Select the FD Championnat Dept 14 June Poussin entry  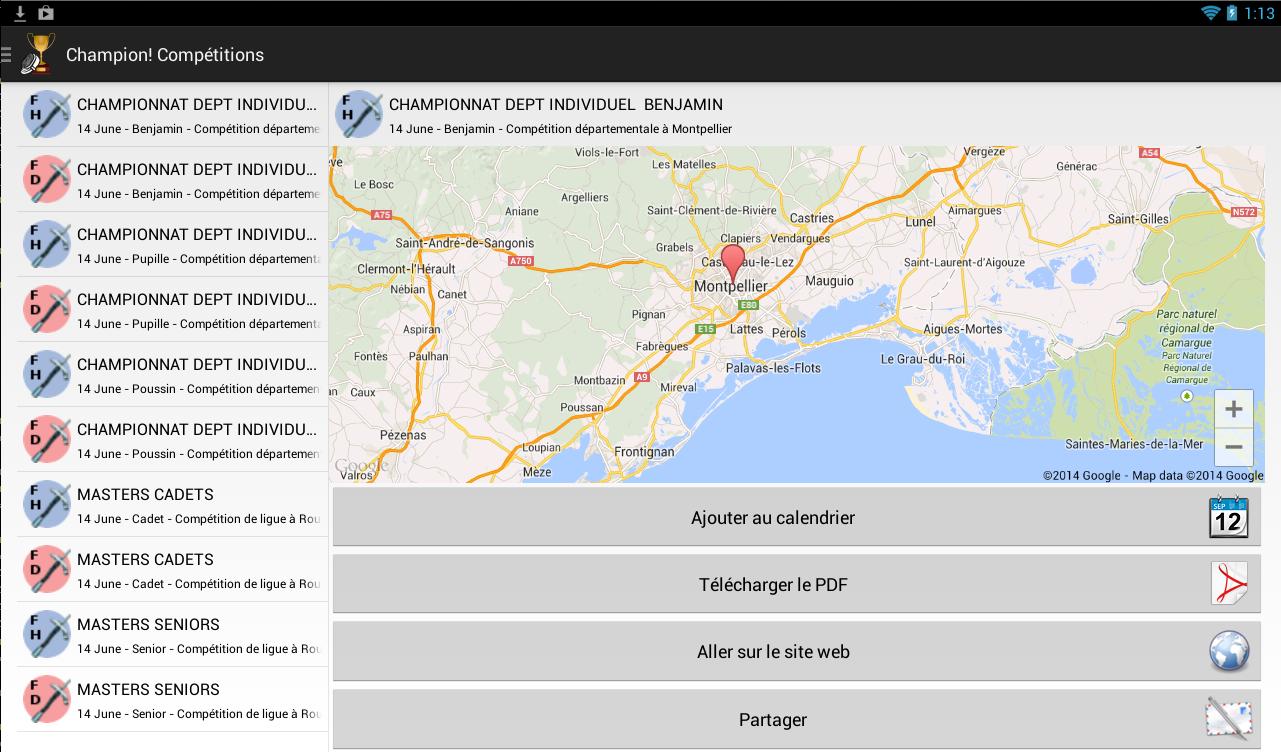(x=172, y=439)
